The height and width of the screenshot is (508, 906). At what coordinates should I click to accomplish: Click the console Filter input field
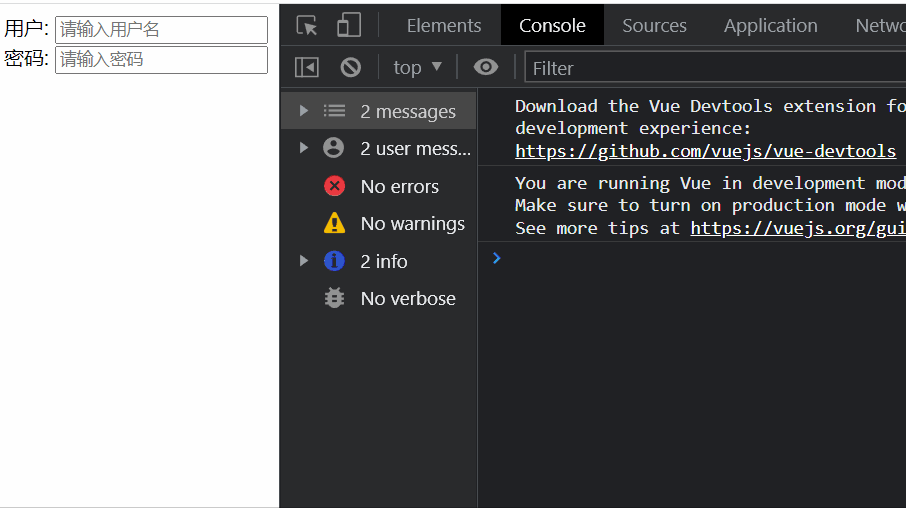pyautogui.click(x=715, y=68)
